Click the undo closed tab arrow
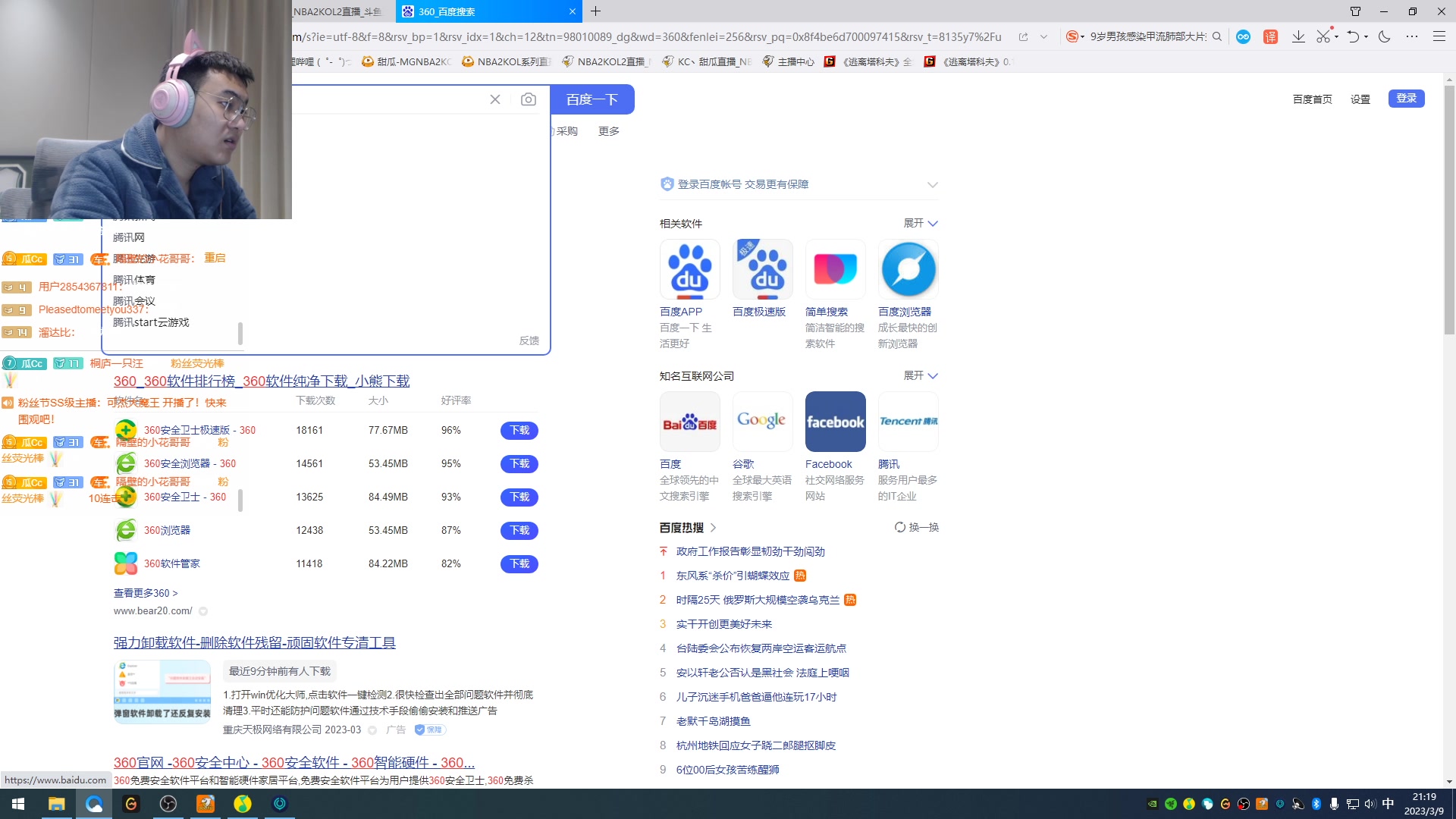Screen dimensions: 1456x819 tap(1353, 36)
